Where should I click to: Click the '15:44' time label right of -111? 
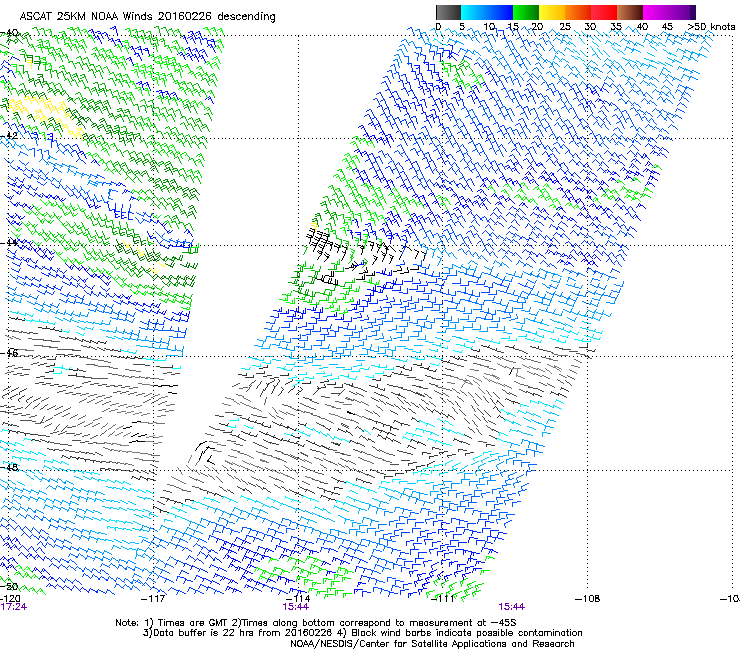coord(512,607)
